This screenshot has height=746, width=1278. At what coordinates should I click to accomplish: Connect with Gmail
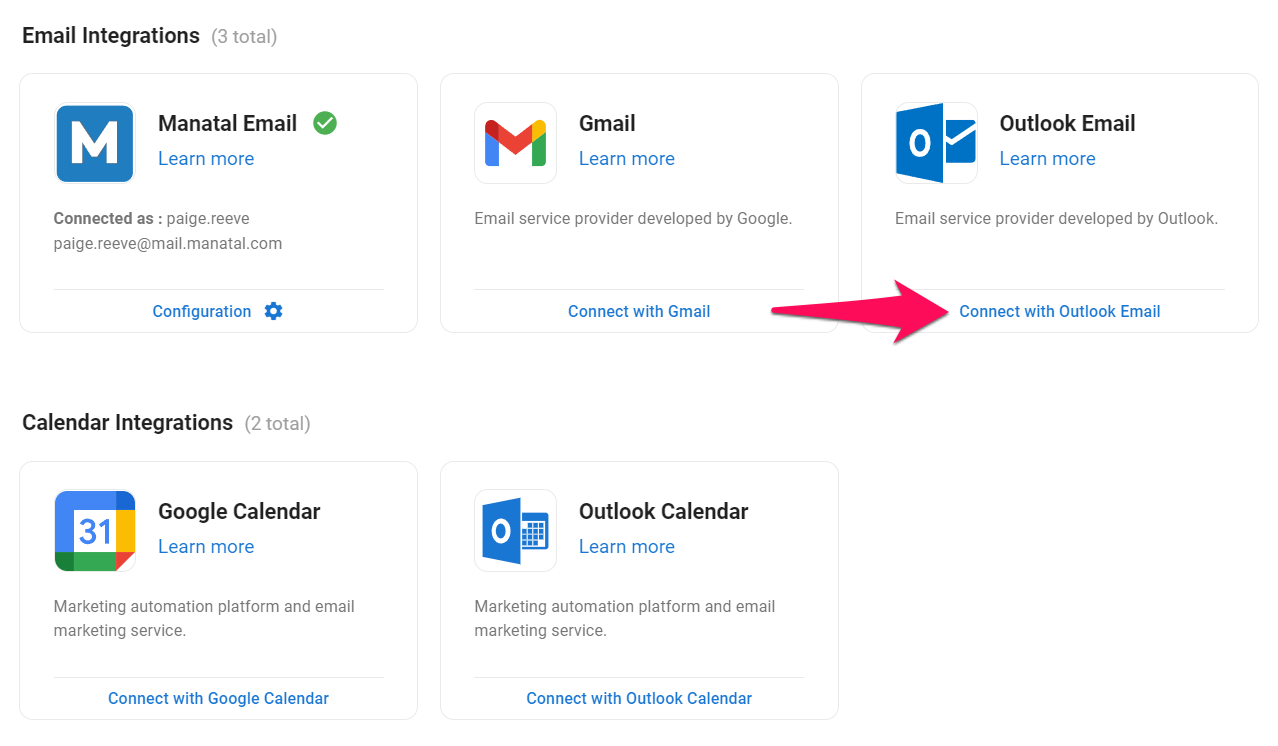coord(639,311)
